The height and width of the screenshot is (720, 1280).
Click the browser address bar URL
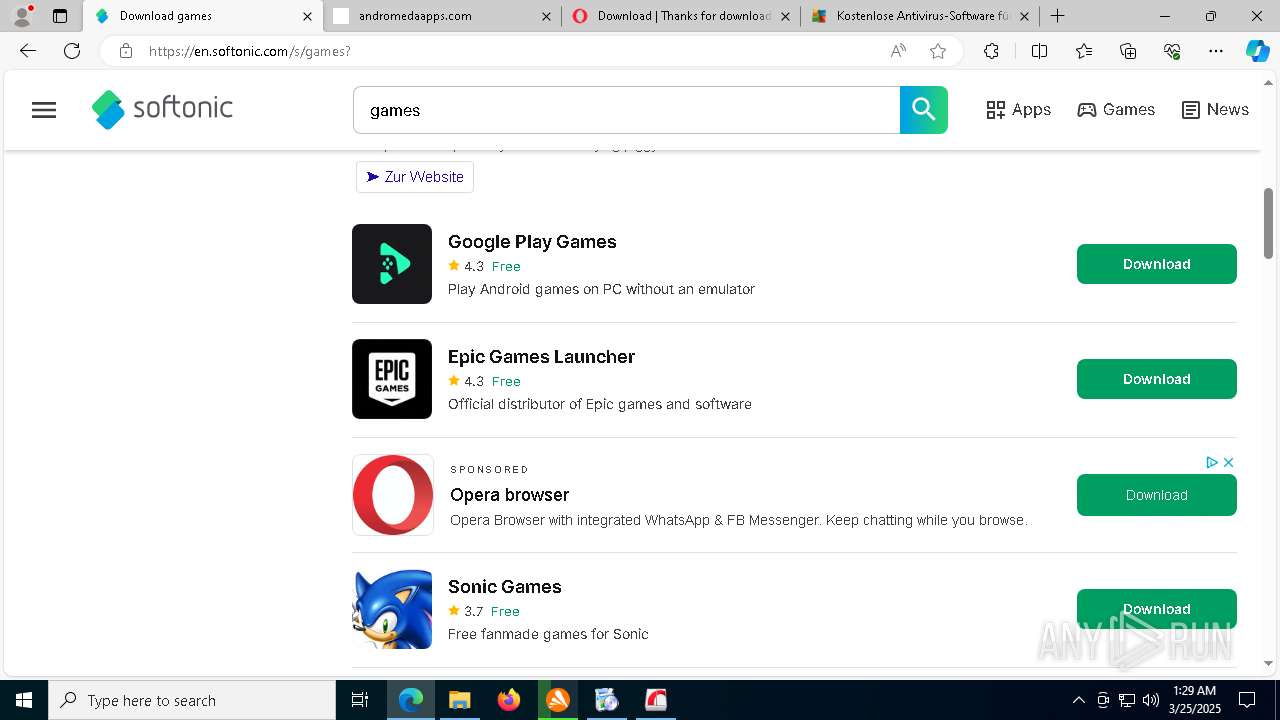click(250, 51)
